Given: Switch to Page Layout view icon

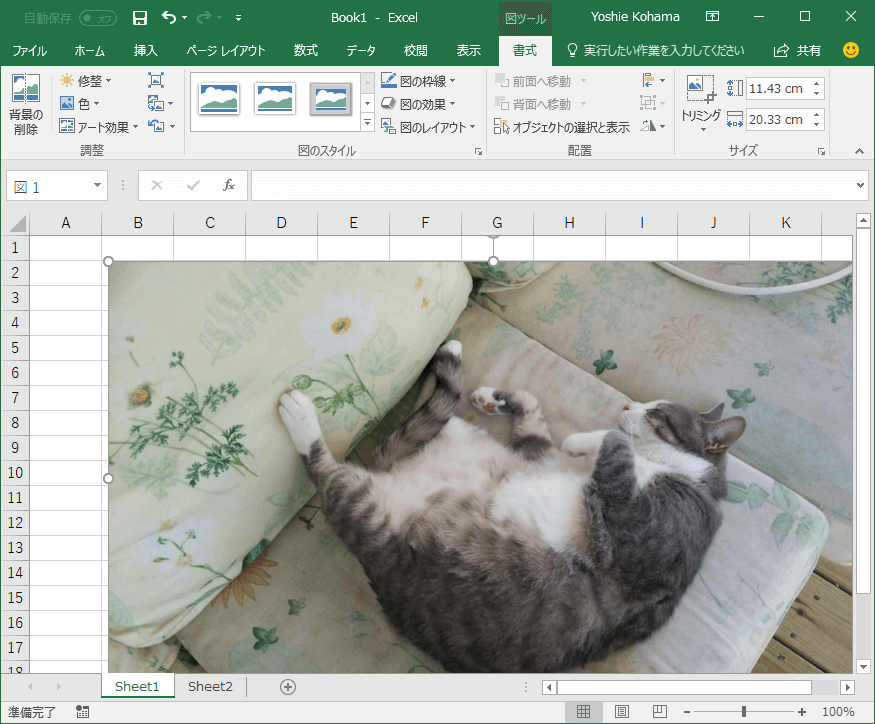Looking at the screenshot, I should point(622,711).
